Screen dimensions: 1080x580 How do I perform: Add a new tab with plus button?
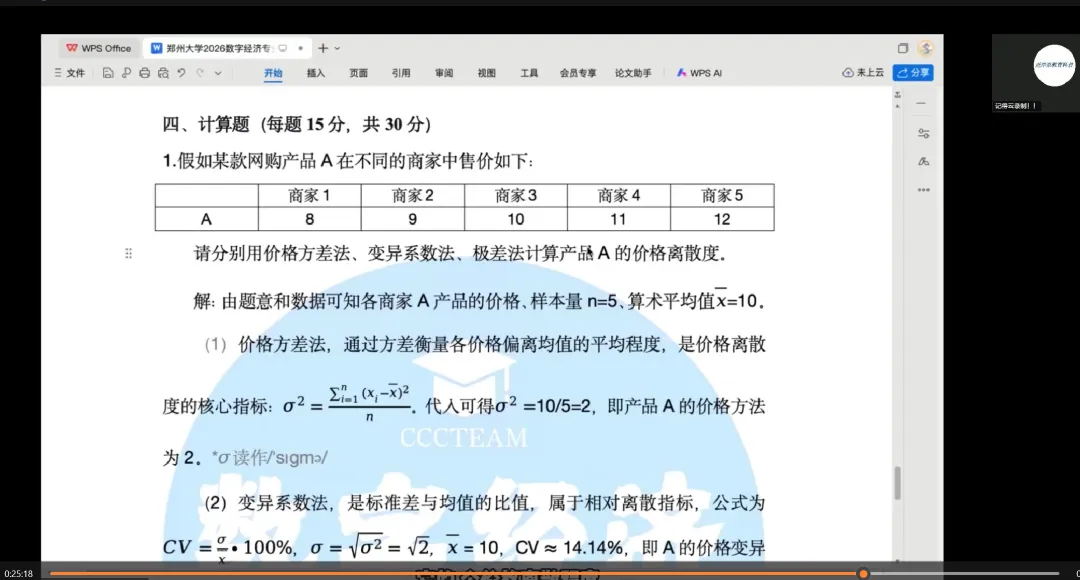point(322,48)
